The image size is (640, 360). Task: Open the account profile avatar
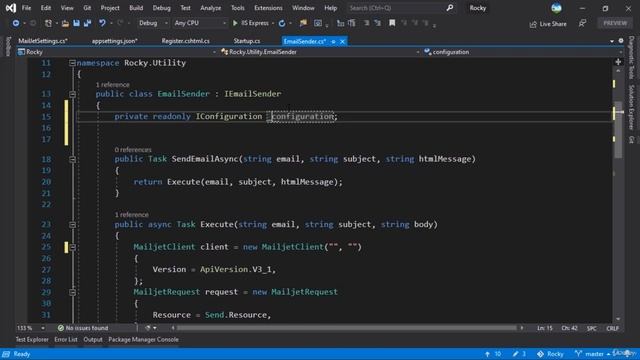(x=556, y=8)
